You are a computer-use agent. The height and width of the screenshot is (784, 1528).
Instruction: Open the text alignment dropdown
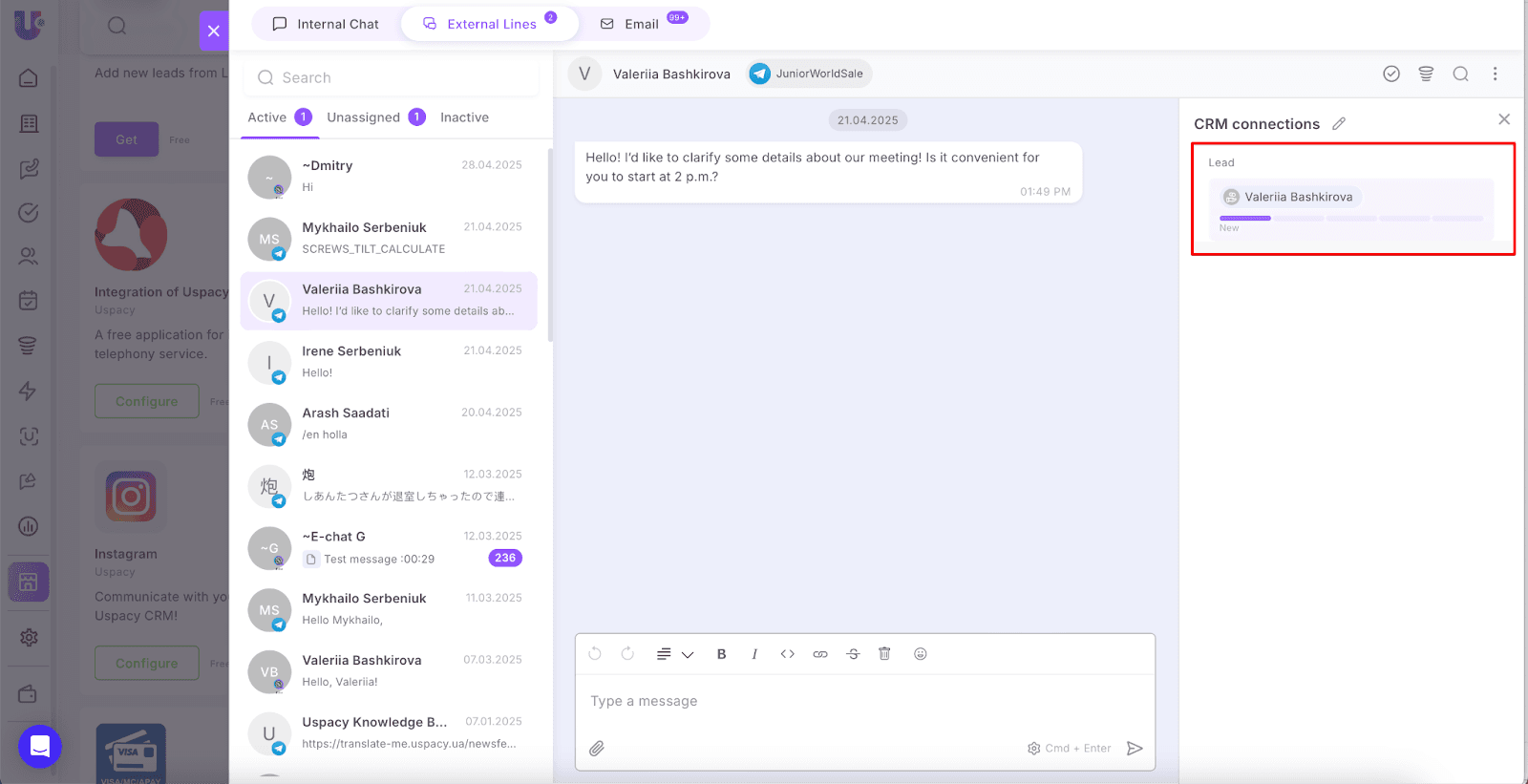(674, 654)
